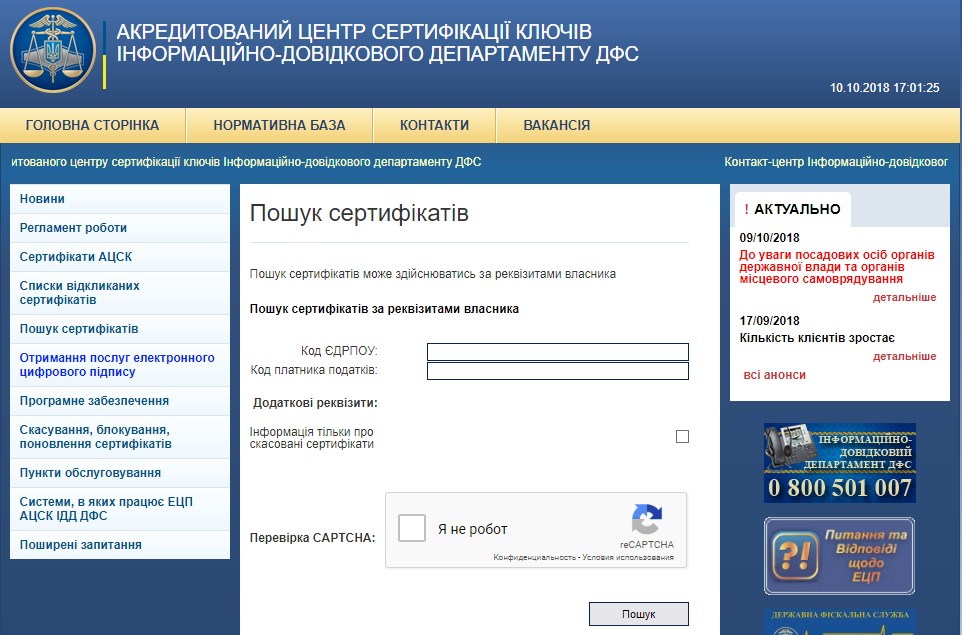
Task: Open reCAPTCHA Конфиденциальность privacy link
Action: click(534, 557)
